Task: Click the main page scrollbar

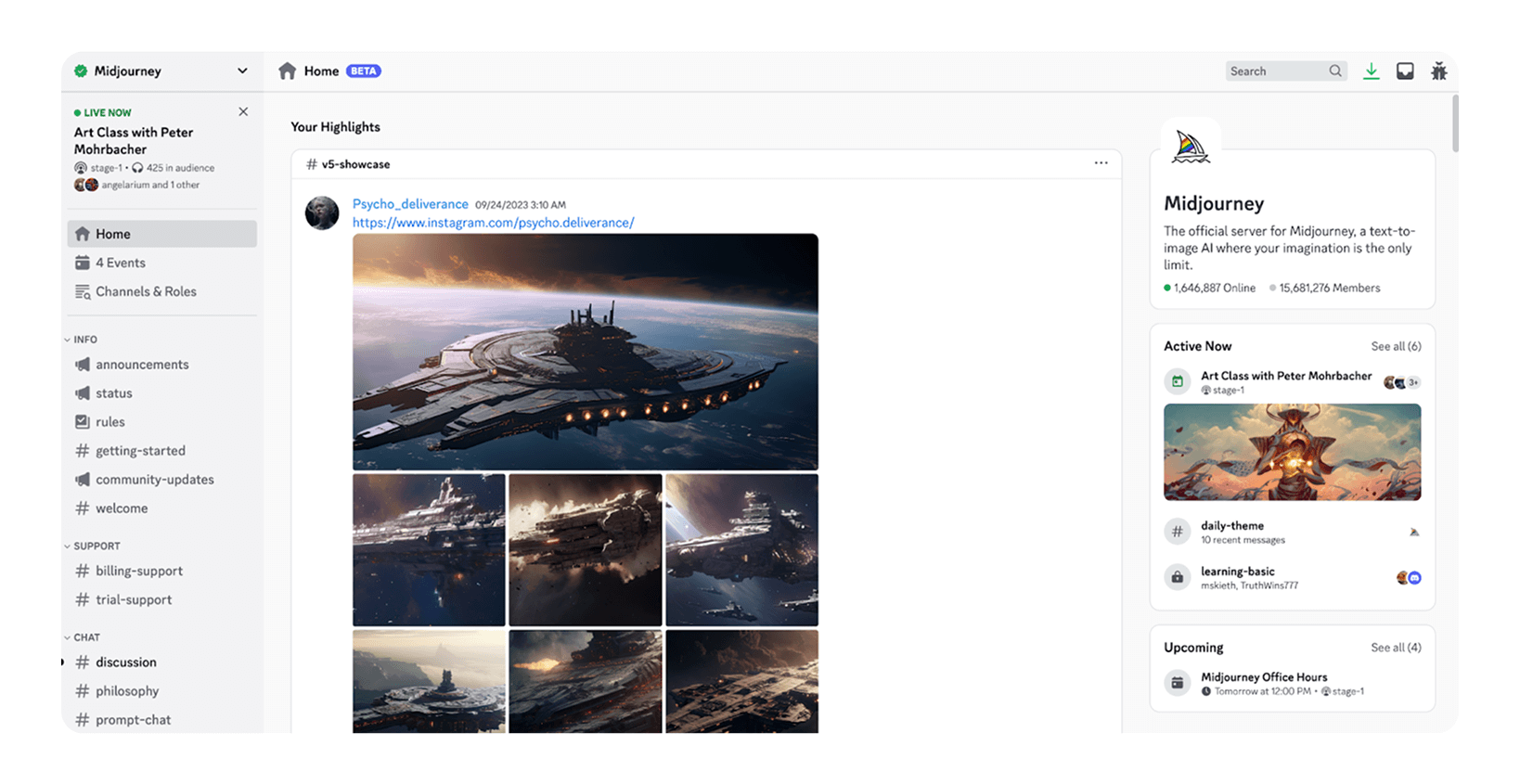Action: pos(1454,122)
